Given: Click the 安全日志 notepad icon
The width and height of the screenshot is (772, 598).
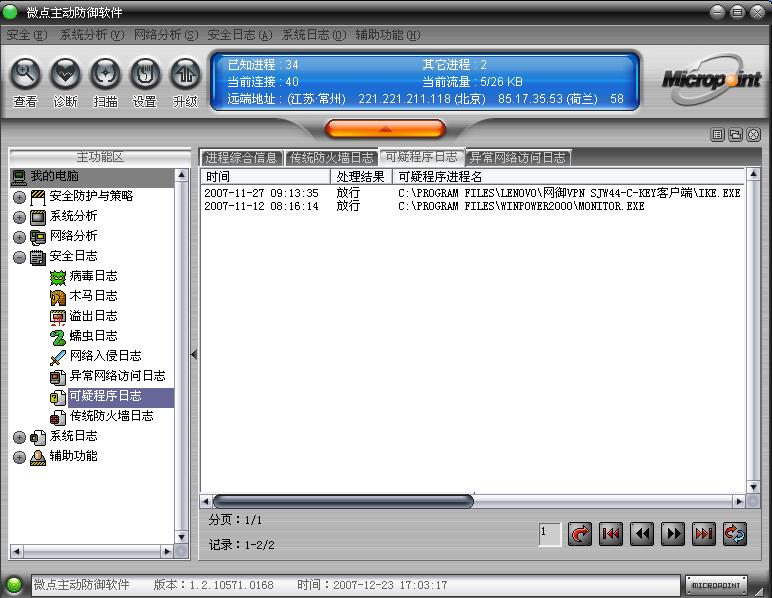Looking at the screenshot, I should tap(38, 257).
